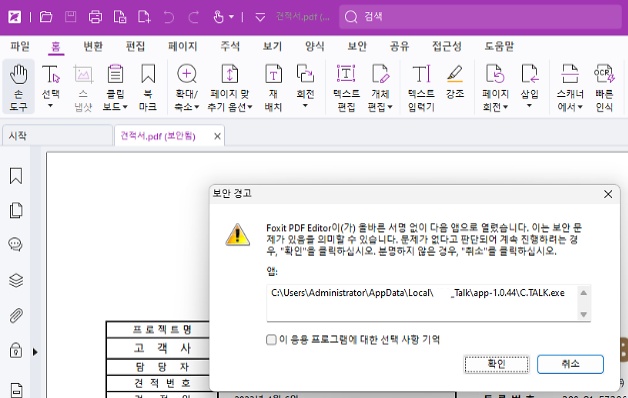Open the quick access customize dropdown
This screenshot has width=628, height=398.
tap(260, 17)
